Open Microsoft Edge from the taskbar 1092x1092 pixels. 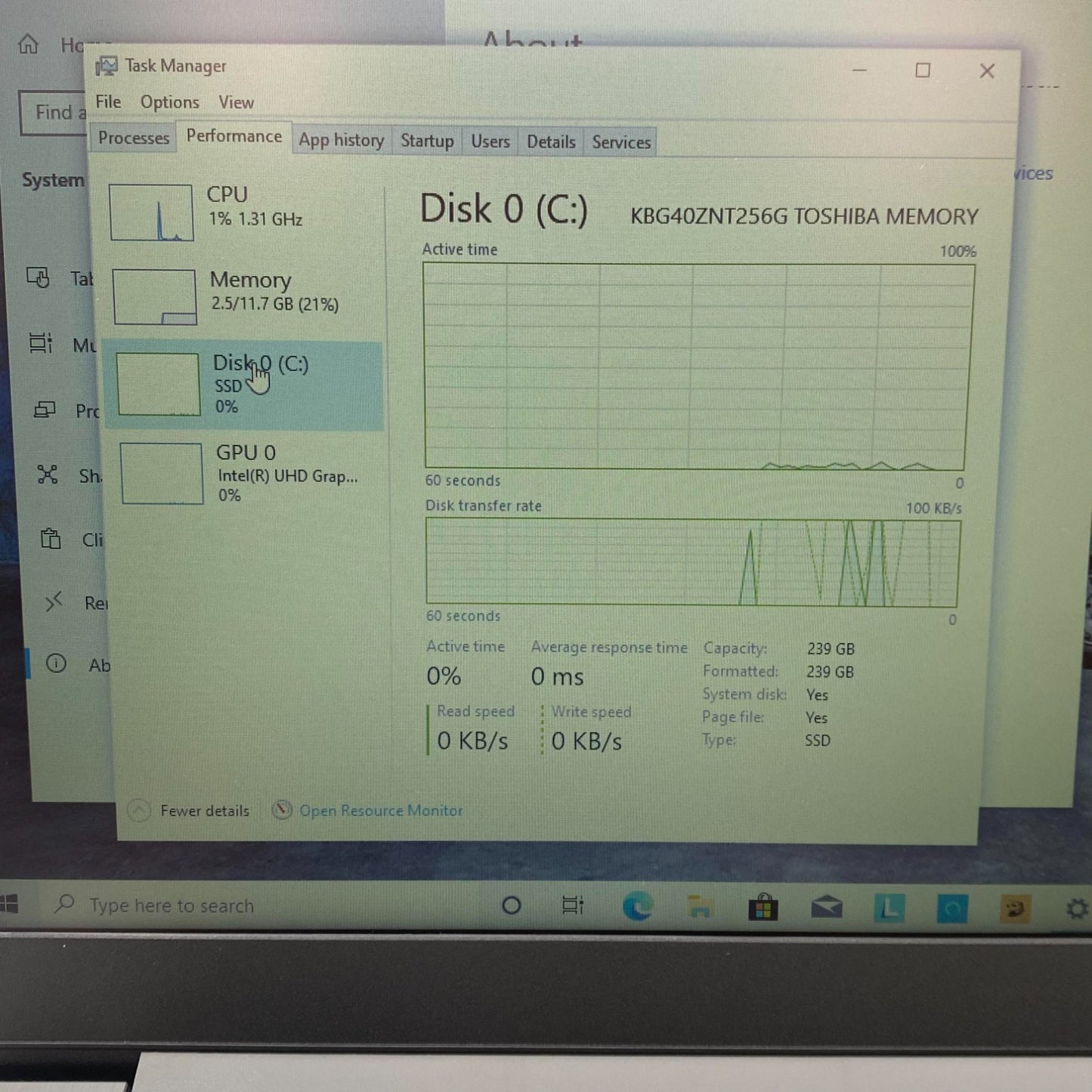click(x=637, y=906)
